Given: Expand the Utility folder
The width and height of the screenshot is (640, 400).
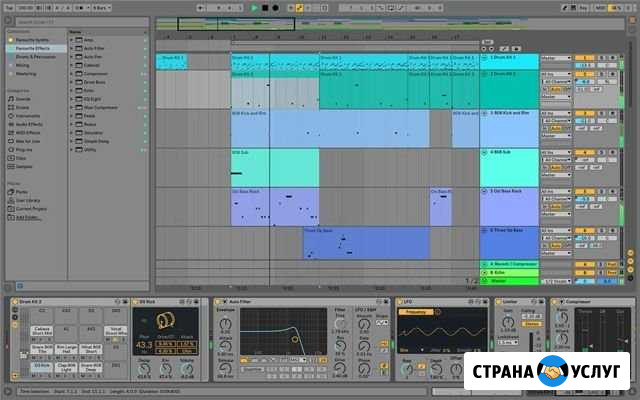Looking at the screenshot, I should pos(71,150).
